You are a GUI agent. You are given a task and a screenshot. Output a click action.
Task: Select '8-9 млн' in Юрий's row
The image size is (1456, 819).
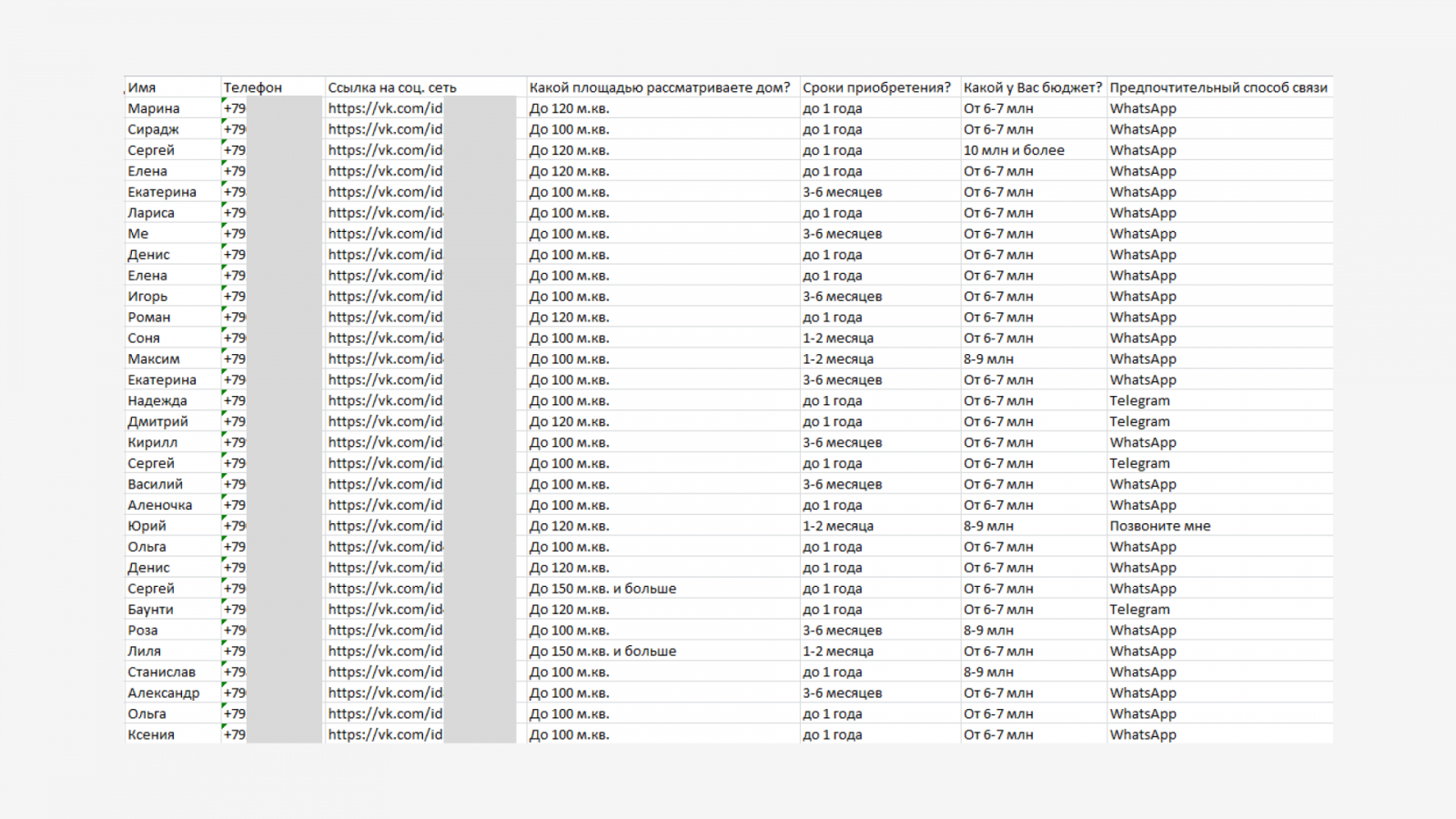988,527
